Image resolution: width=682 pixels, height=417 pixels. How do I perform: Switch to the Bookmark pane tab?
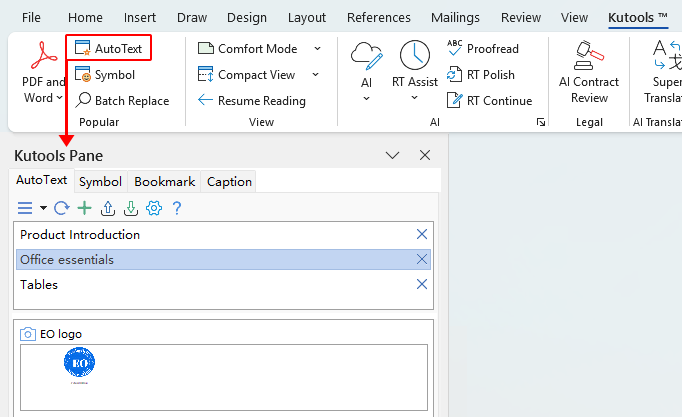[x=164, y=181]
